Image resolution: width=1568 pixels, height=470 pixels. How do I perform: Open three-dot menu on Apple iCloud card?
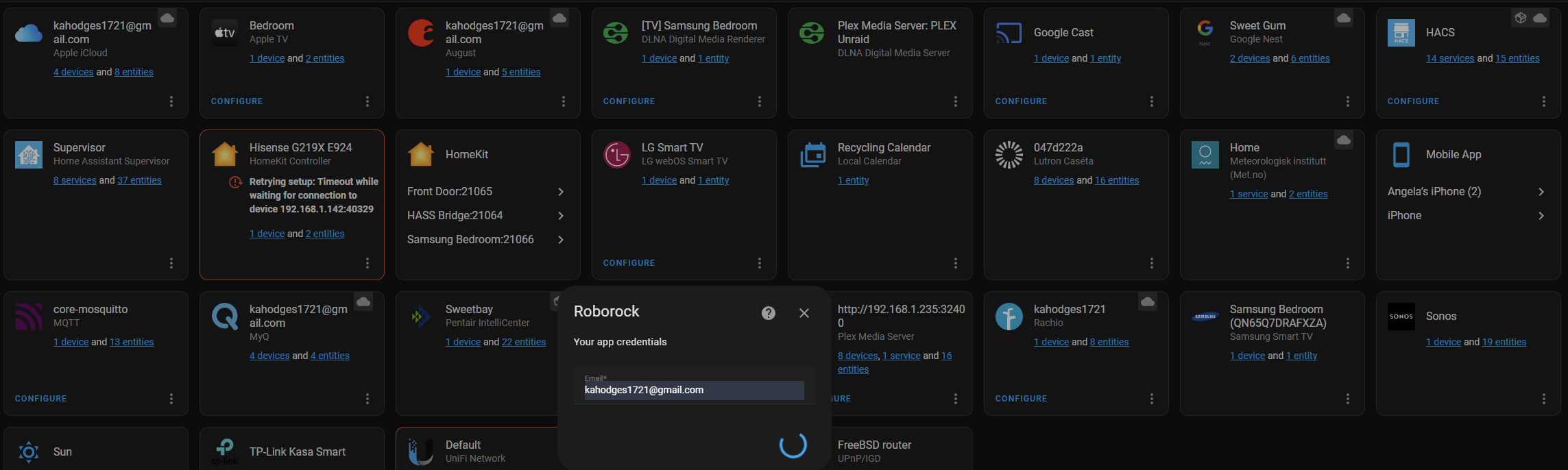point(171,101)
